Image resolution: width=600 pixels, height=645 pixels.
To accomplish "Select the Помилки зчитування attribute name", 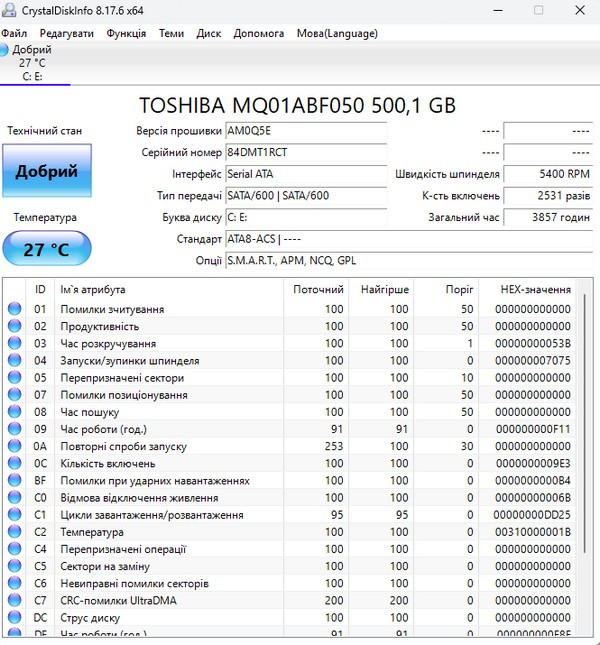I will (112, 309).
